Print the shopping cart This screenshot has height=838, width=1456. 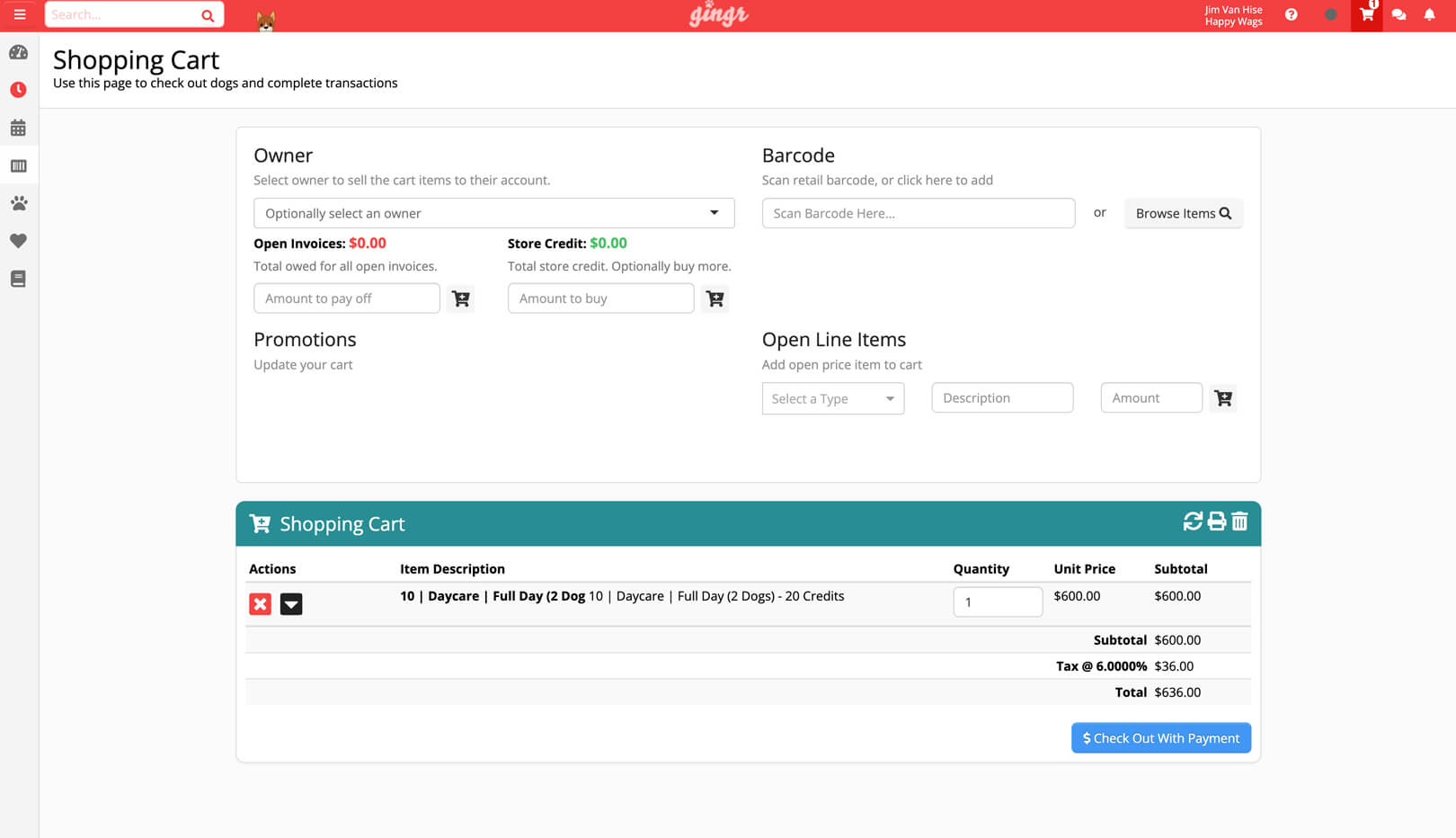click(x=1216, y=522)
